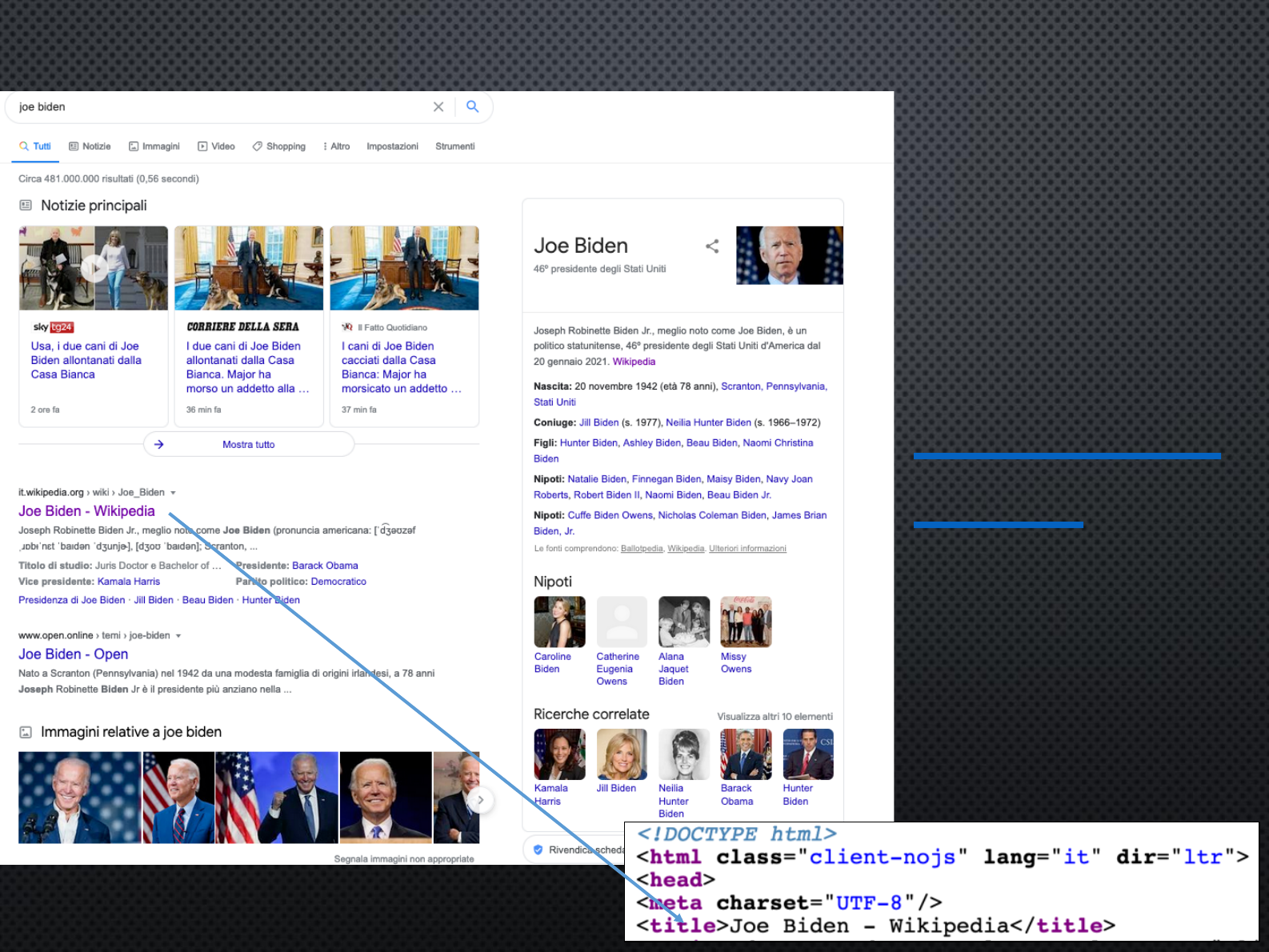
Task: Open the Shopping results tab
Action: [279, 146]
